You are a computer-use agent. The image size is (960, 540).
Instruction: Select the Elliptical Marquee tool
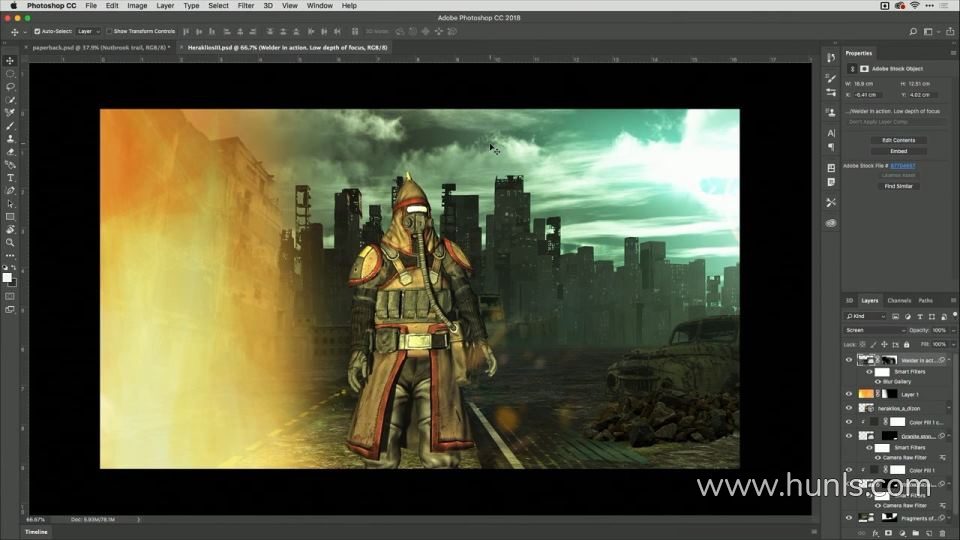[x=10, y=73]
